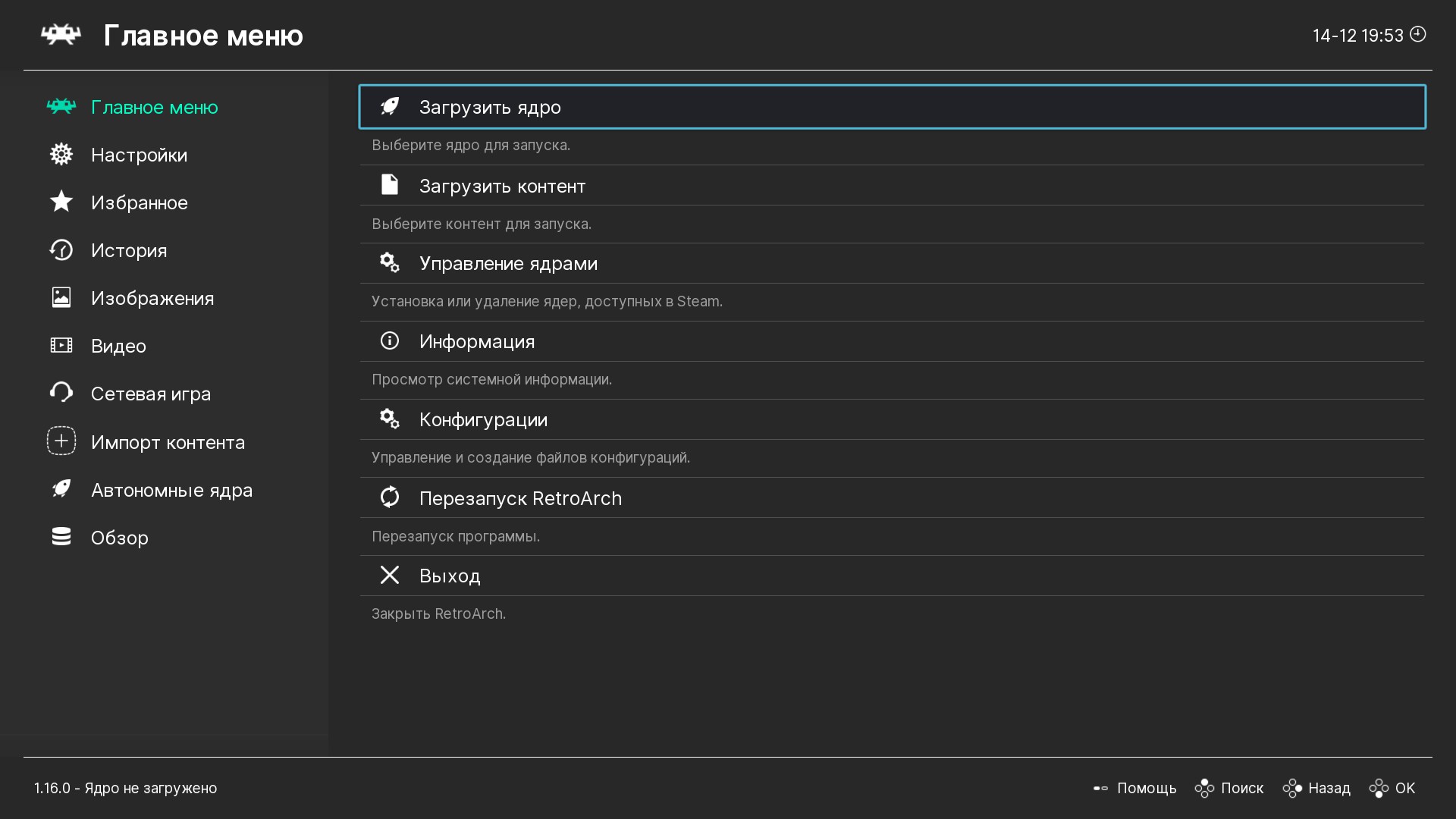Open Настройки in the sidebar

139,155
